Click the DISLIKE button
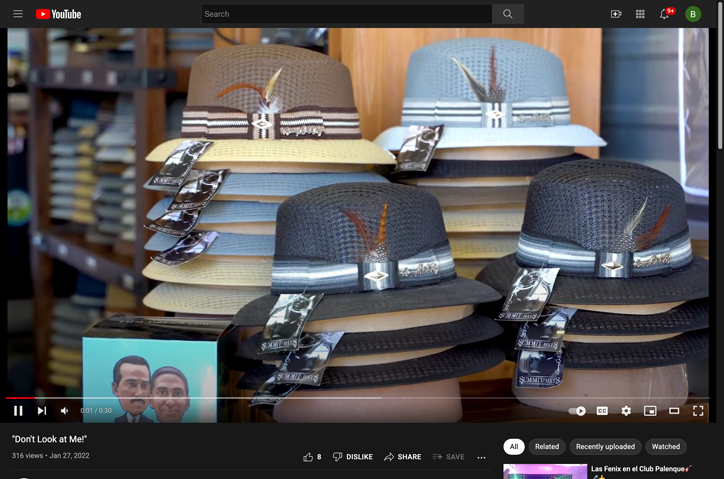 point(353,457)
